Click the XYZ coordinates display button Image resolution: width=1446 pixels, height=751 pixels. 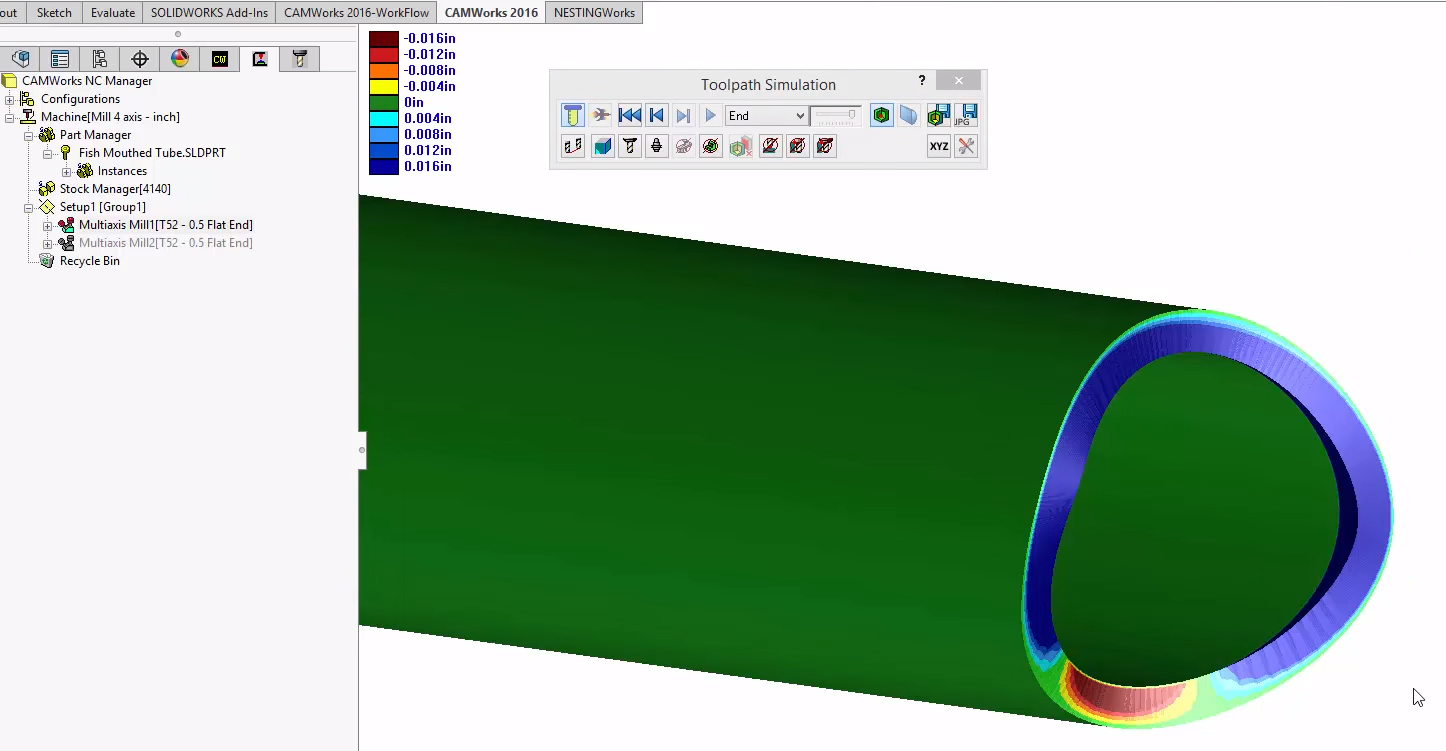[x=938, y=146]
